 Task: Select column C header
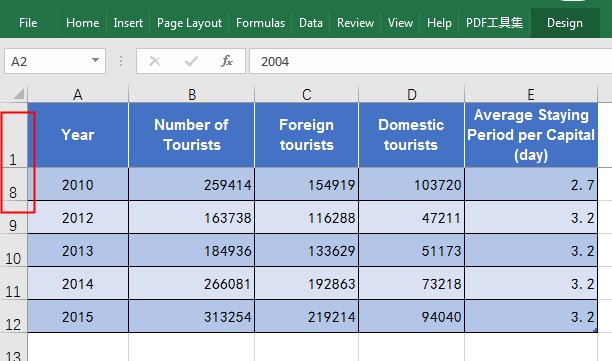coord(306,94)
